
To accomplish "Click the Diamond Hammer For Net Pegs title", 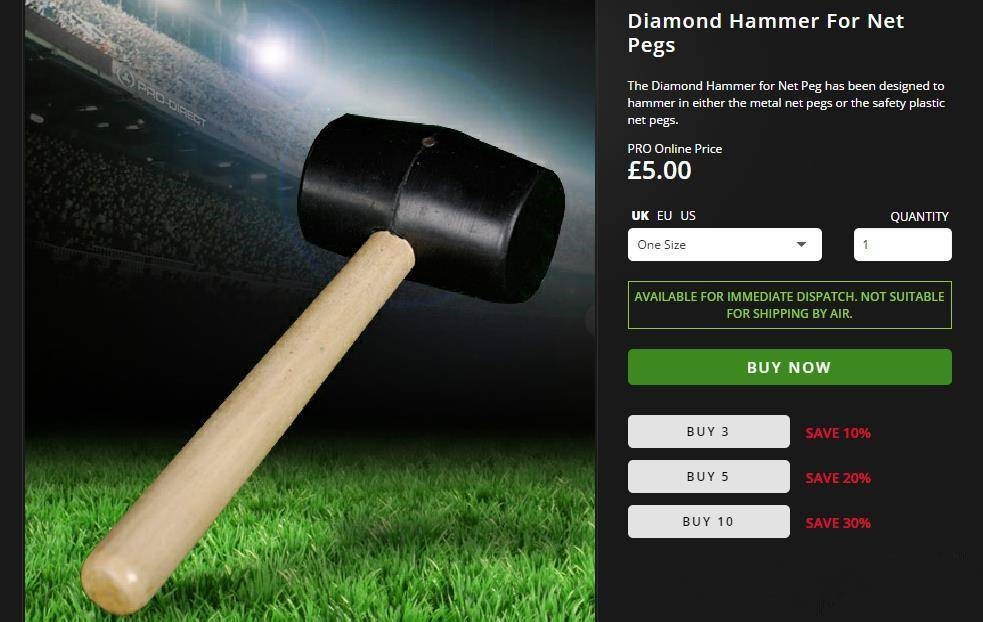I will point(765,33).
